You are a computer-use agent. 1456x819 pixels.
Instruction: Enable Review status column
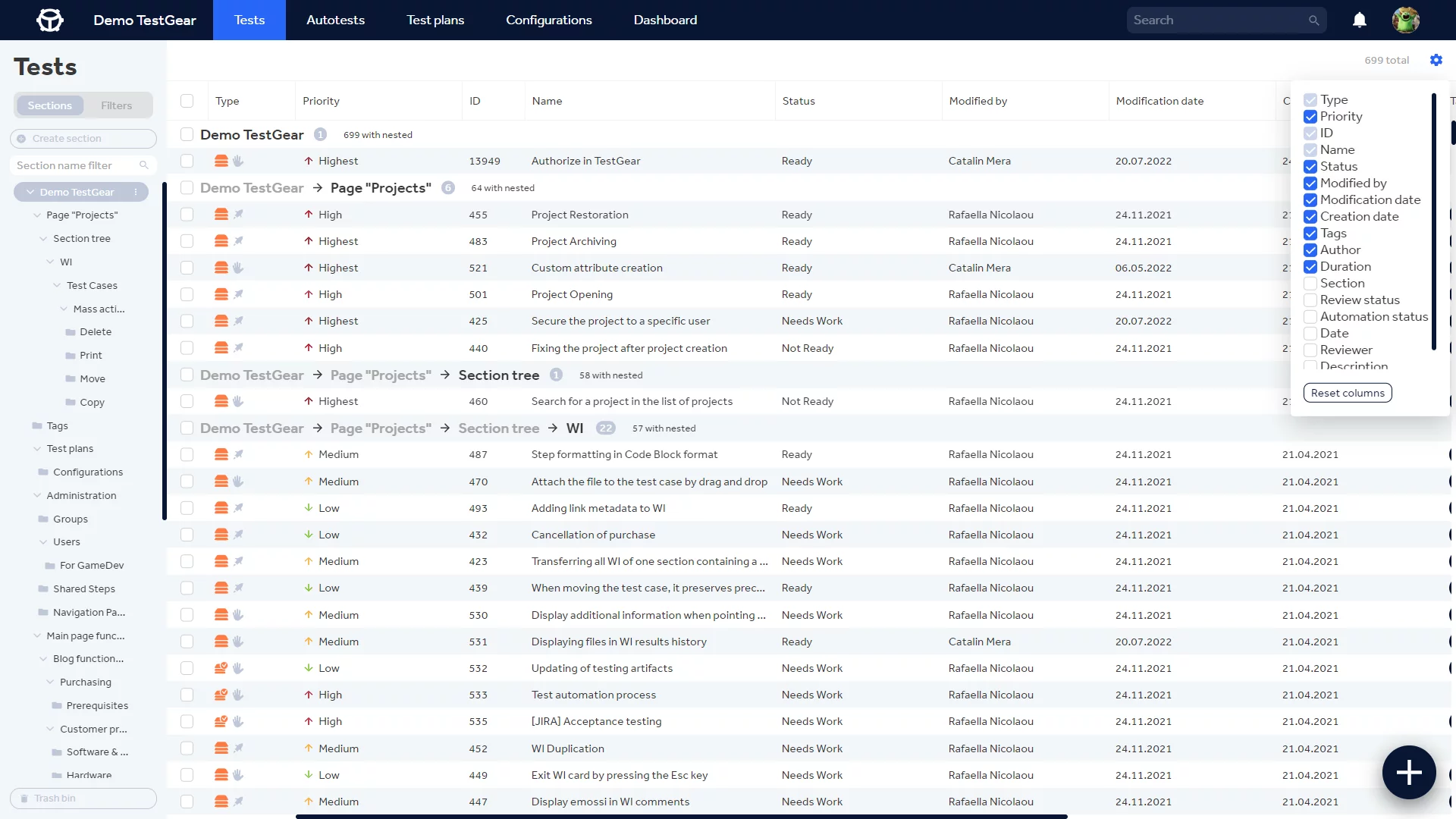click(x=1310, y=300)
